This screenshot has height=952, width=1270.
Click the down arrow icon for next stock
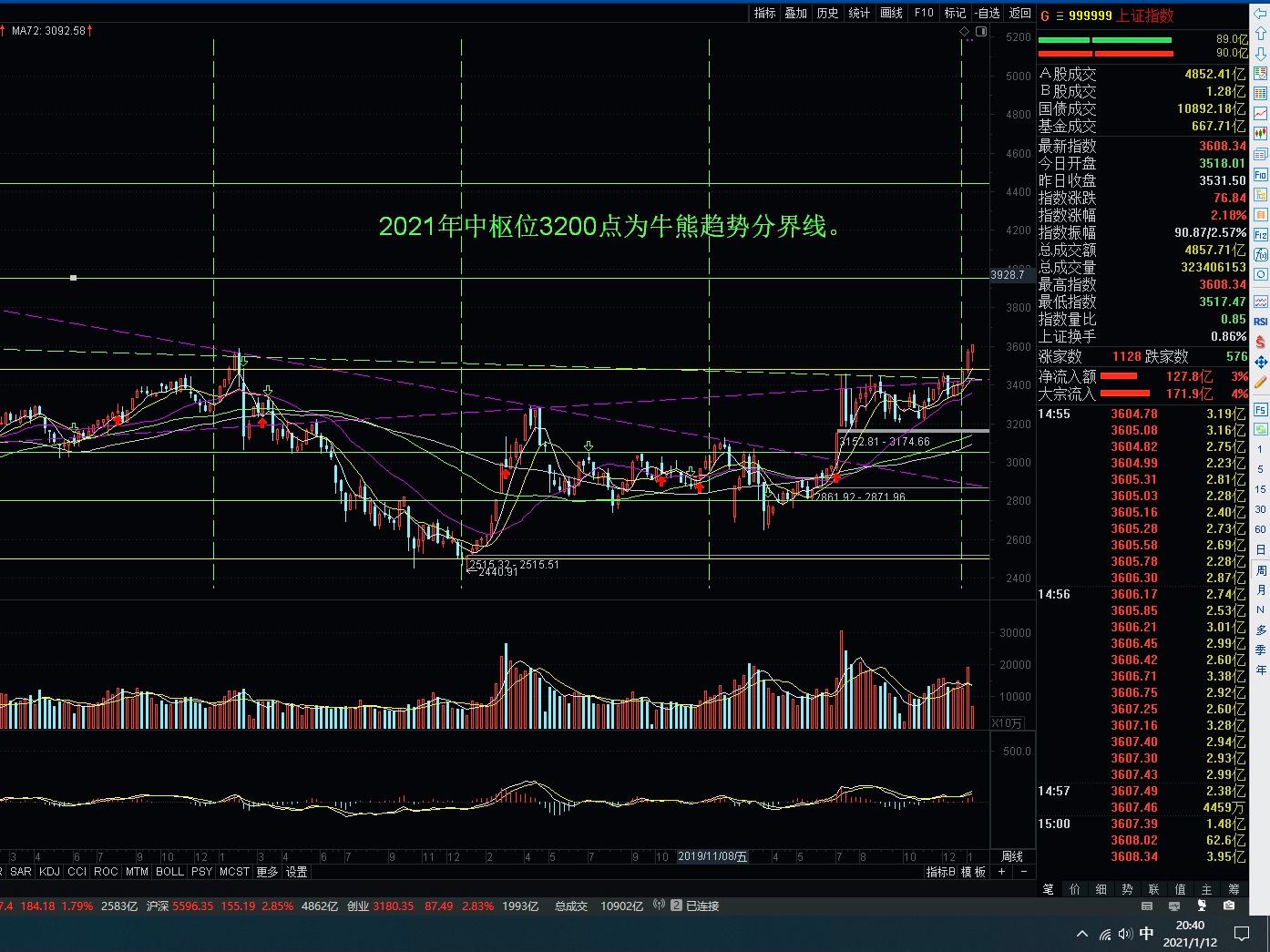click(x=1261, y=54)
